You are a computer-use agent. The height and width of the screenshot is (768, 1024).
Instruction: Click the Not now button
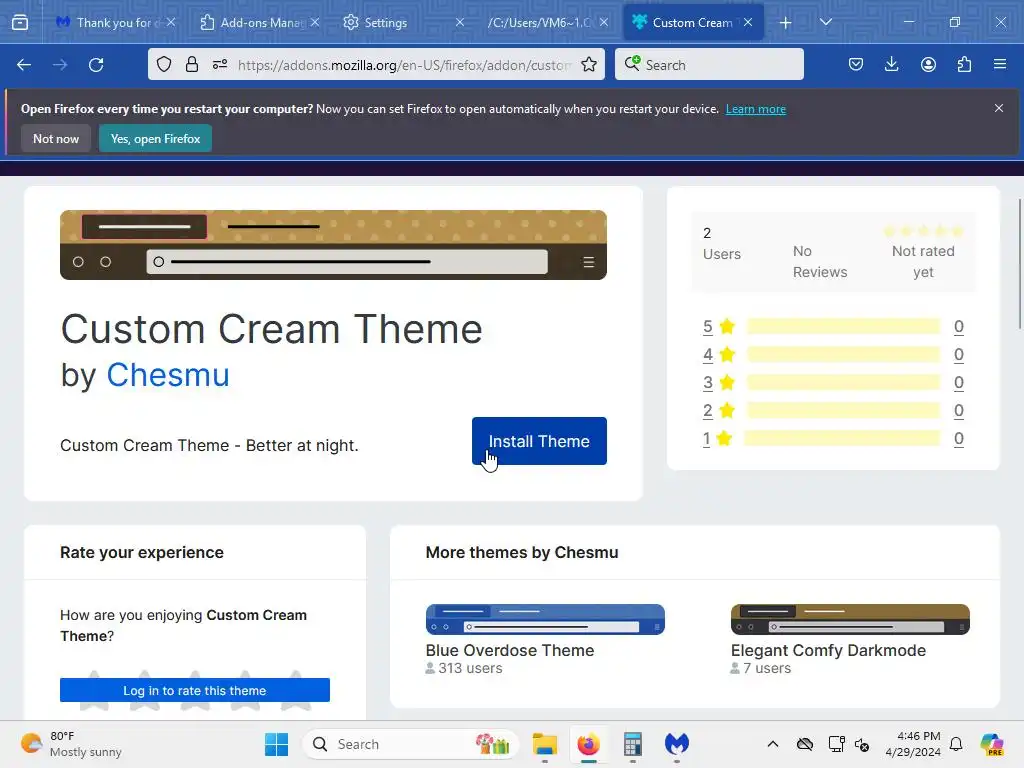56,138
